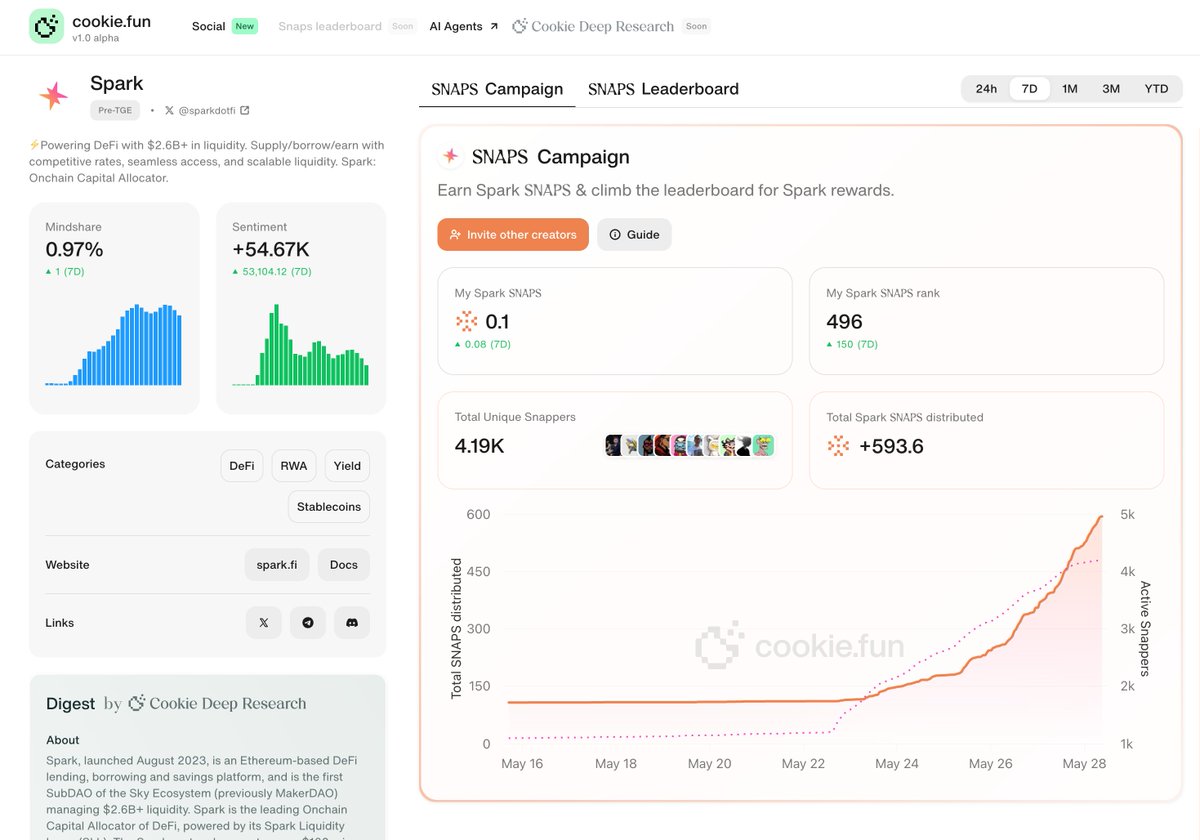
Task: Click the Invite other creators button
Action: pyautogui.click(x=513, y=235)
